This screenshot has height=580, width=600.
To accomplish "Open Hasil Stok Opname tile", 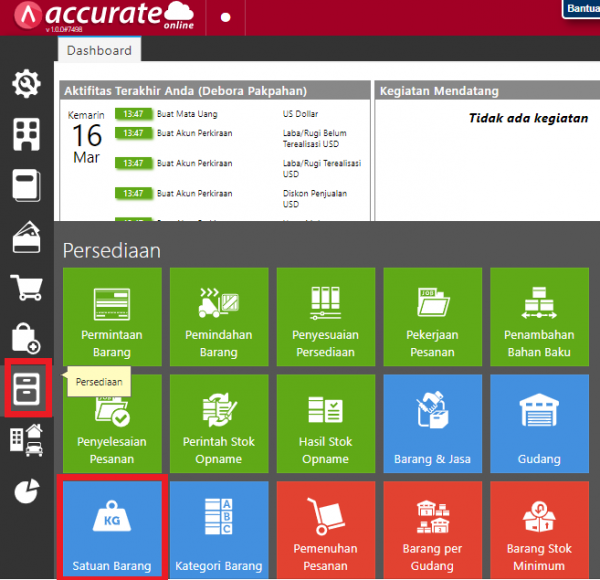I will click(x=326, y=422).
